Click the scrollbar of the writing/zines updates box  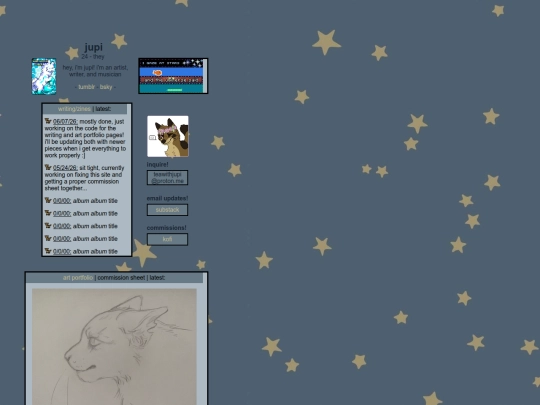[129, 179]
